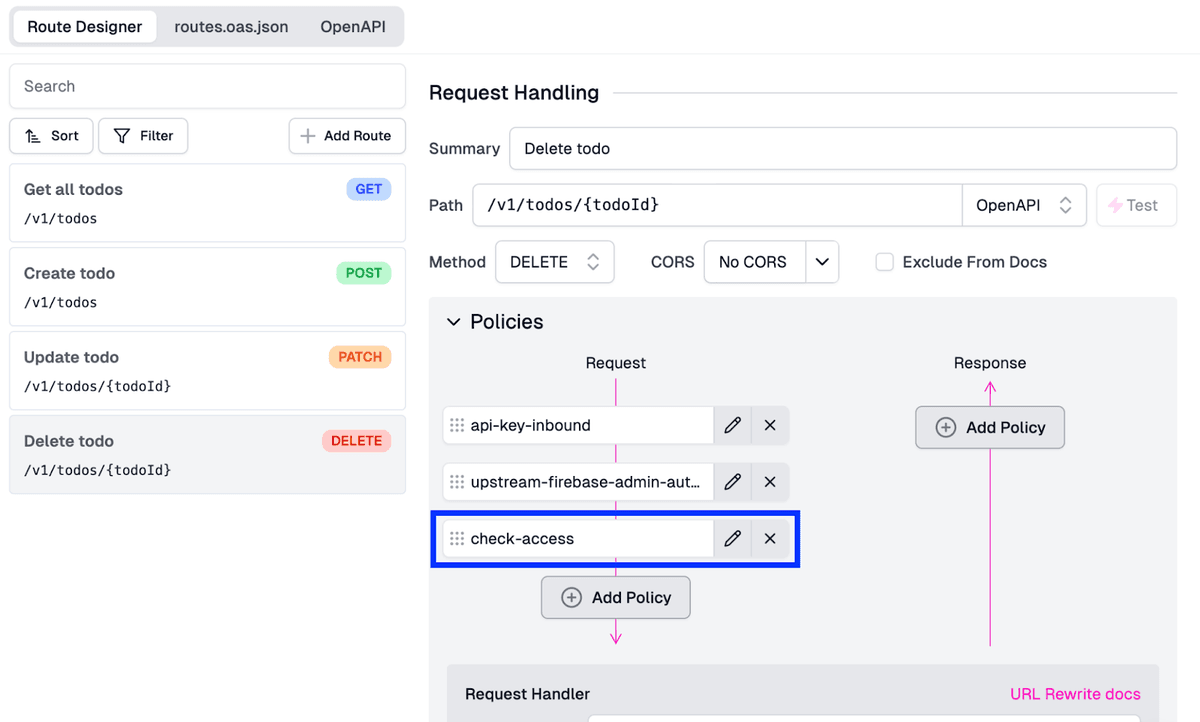Open the Method DELETE dropdown

[x=554, y=262]
